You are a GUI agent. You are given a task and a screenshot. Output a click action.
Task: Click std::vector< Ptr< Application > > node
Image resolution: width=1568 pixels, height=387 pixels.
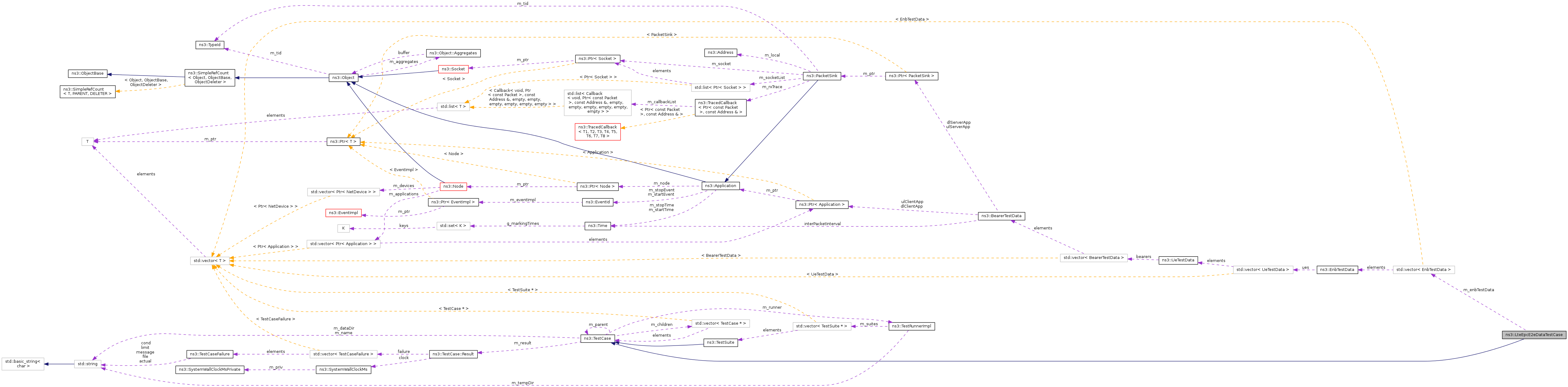pyautogui.click(x=344, y=244)
